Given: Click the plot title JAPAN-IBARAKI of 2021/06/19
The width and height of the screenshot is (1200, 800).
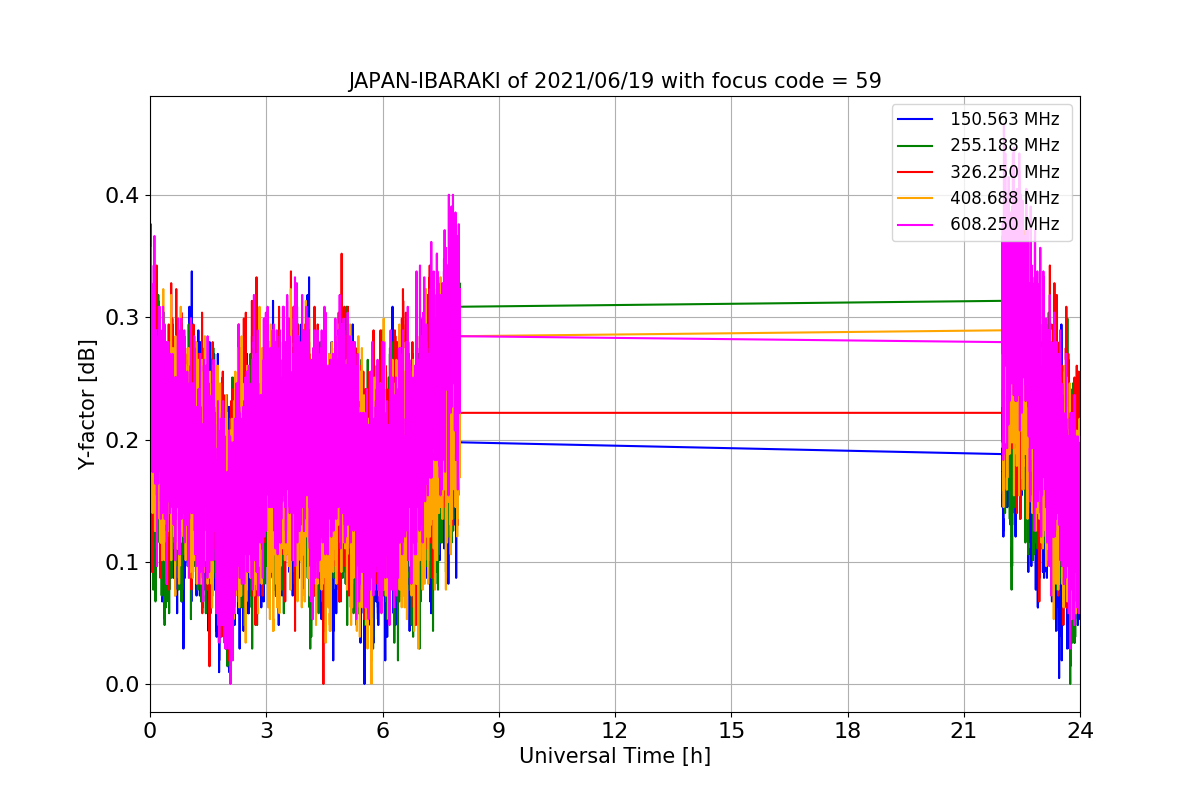Looking at the screenshot, I should [x=615, y=81].
